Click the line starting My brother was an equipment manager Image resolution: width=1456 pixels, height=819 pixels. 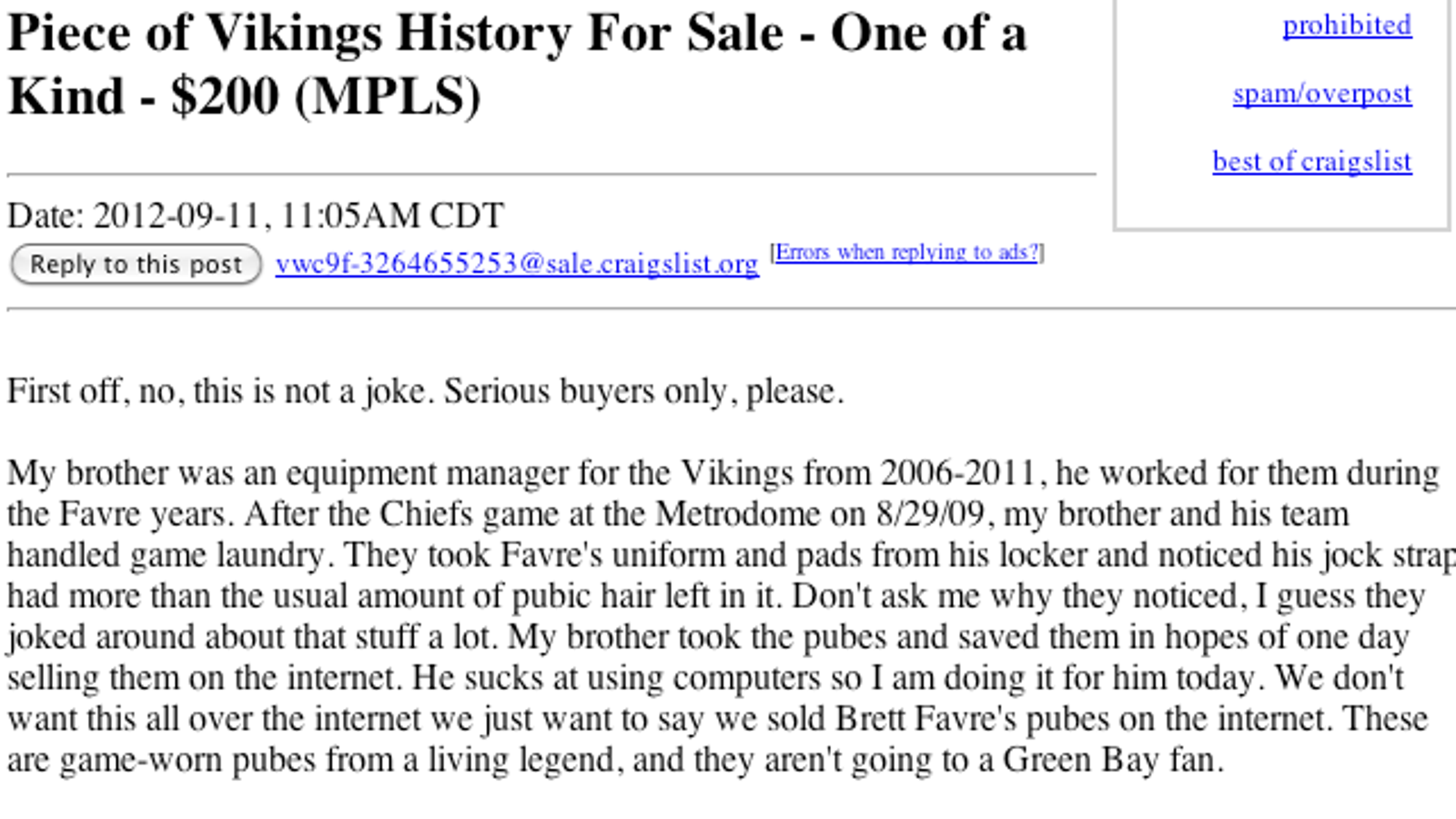click(x=723, y=473)
